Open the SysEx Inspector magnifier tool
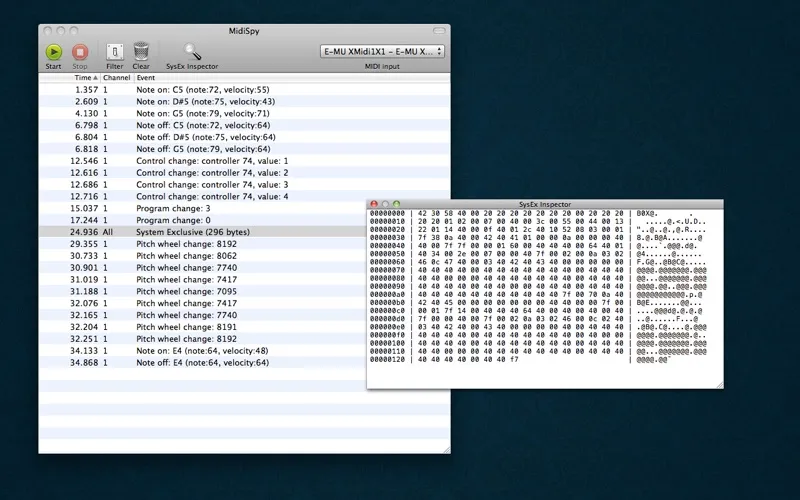 click(191, 51)
